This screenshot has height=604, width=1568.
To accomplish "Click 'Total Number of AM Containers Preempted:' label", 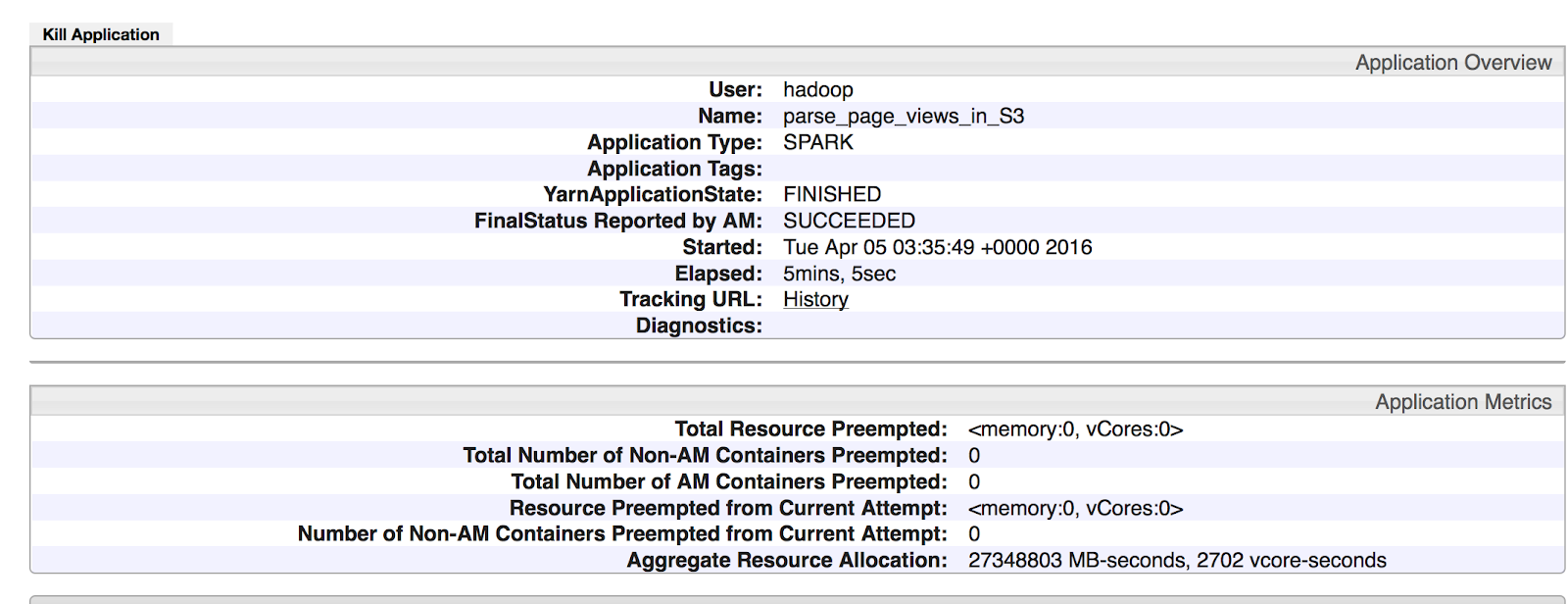I will pos(729,481).
